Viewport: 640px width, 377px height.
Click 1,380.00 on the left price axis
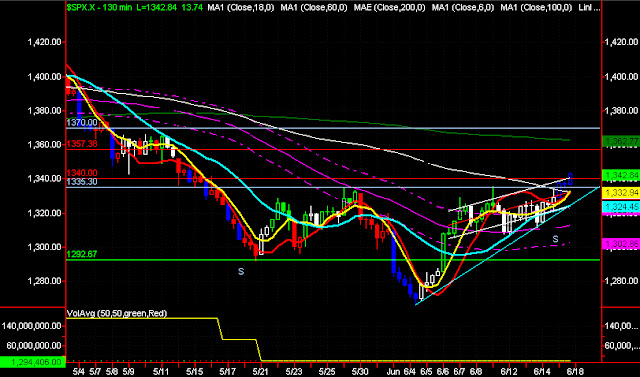tap(45, 111)
